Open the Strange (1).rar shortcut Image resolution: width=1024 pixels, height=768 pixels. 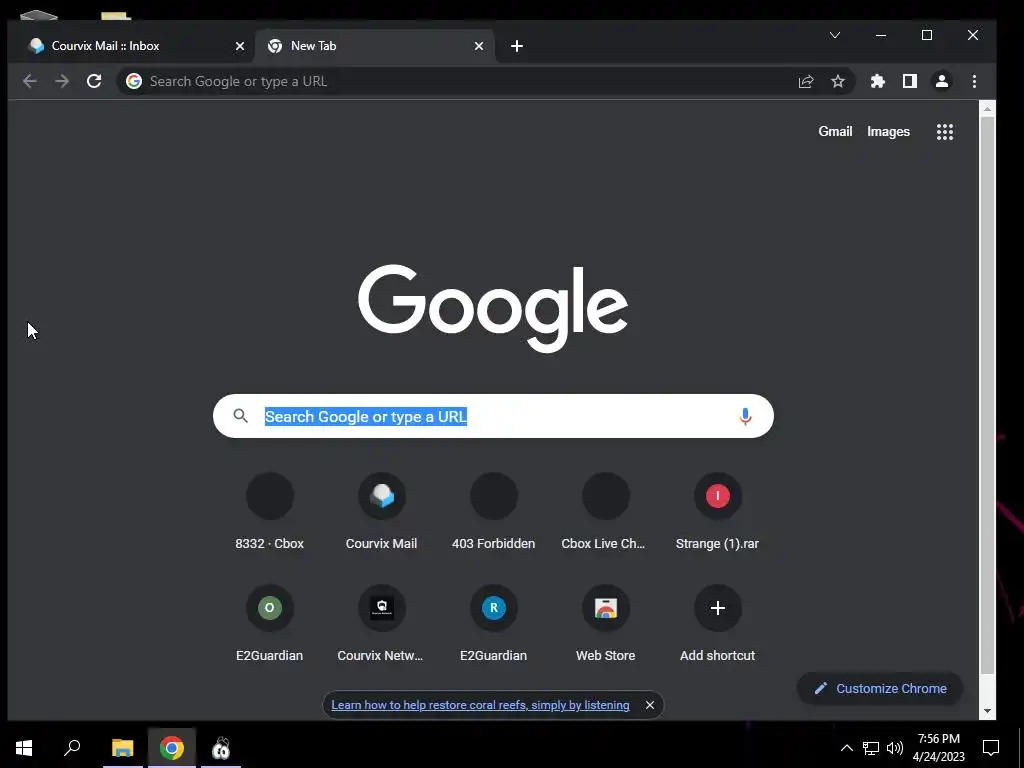point(718,511)
